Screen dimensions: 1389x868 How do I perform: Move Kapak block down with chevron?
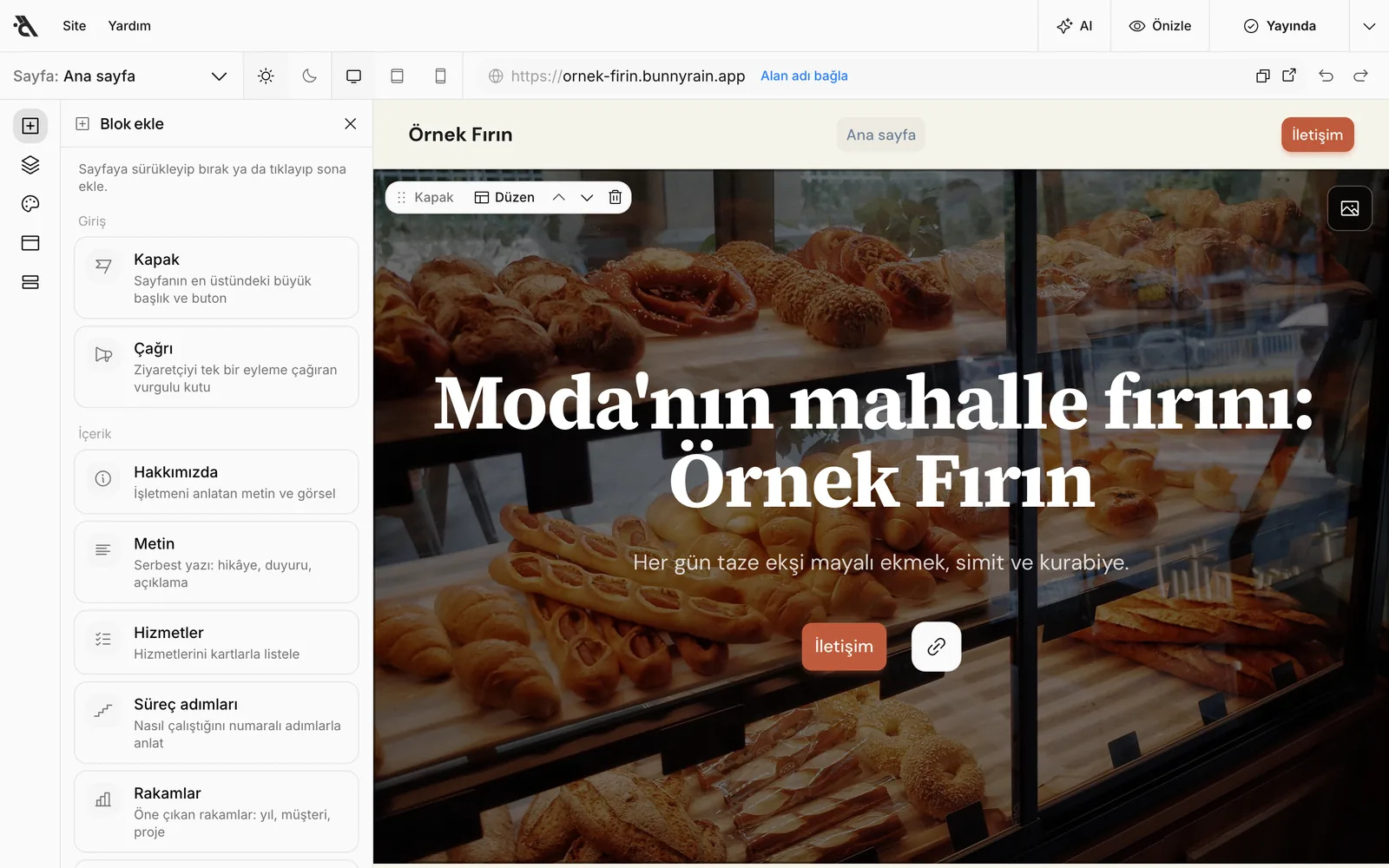[587, 197]
